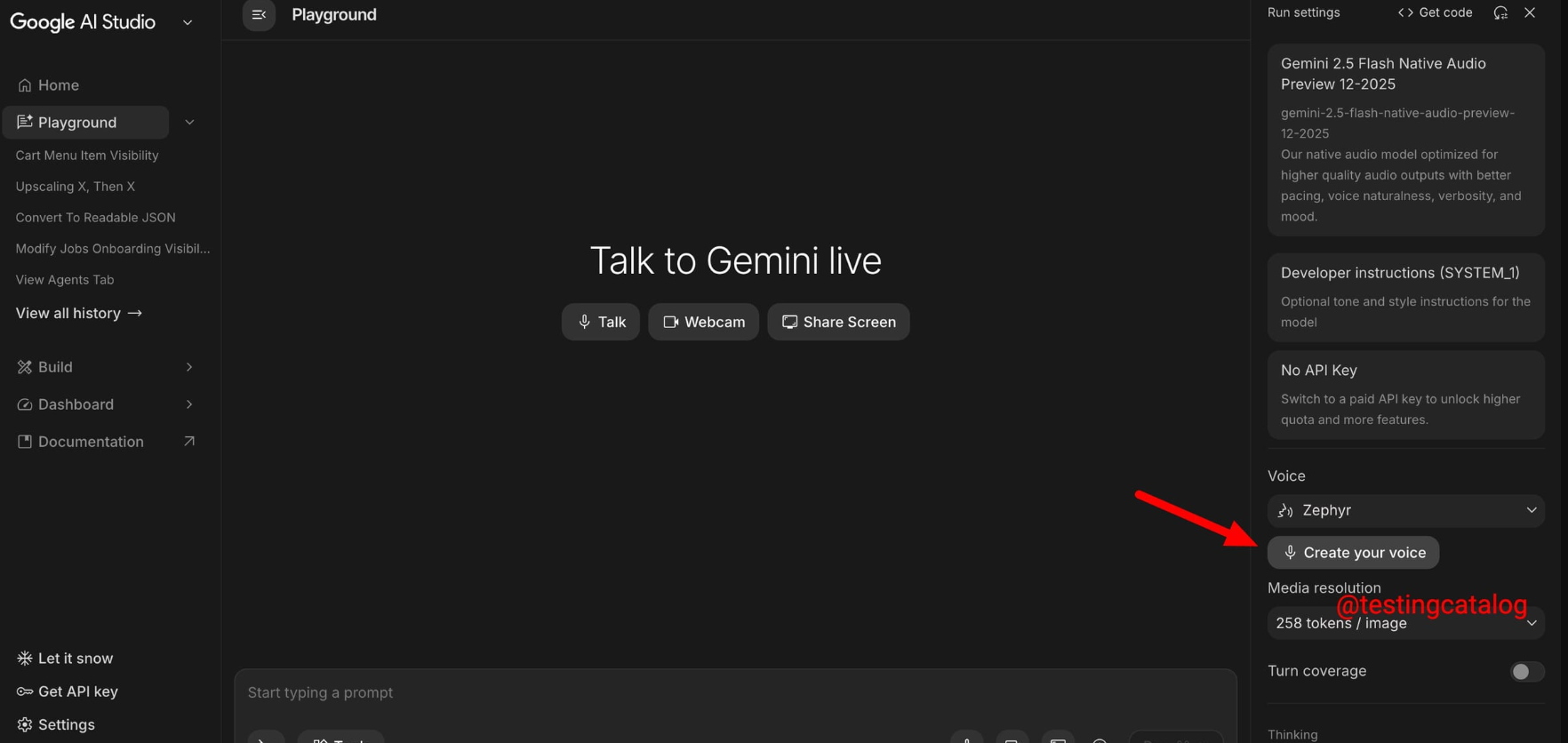Toggle the Turn coverage switch
The height and width of the screenshot is (743, 1568).
tap(1526, 672)
